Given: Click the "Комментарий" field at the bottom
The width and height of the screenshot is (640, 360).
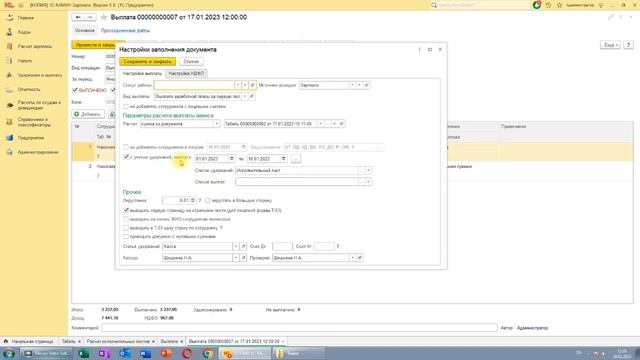Looking at the screenshot, I should point(299,328).
